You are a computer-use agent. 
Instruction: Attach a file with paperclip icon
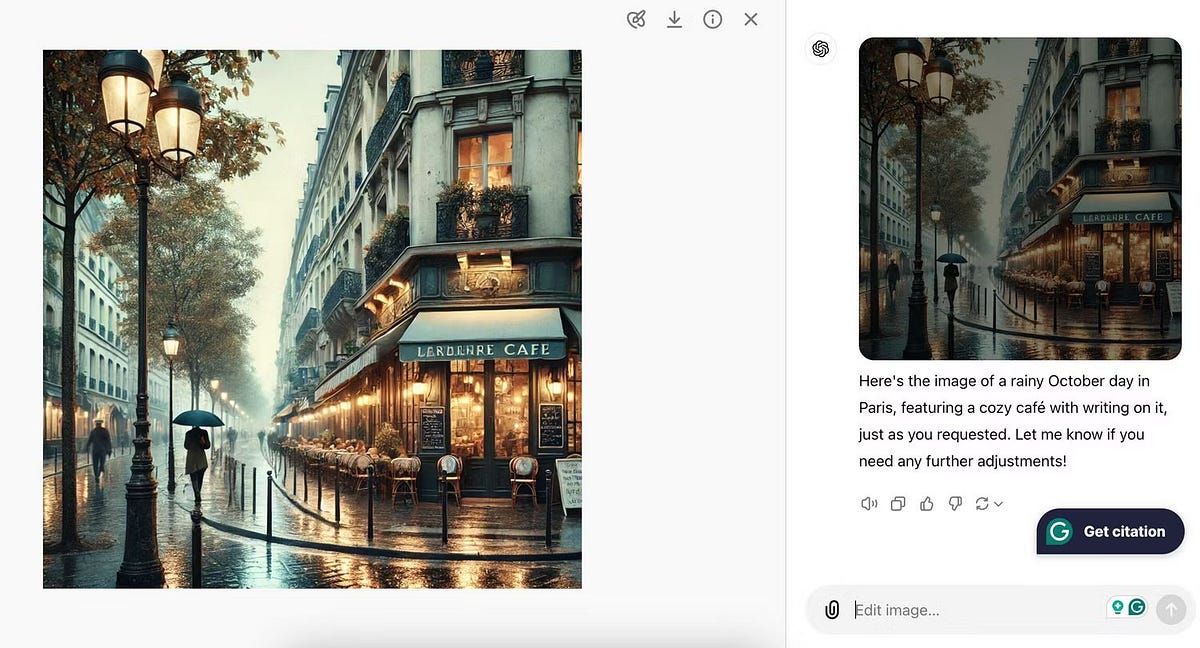[x=831, y=609]
